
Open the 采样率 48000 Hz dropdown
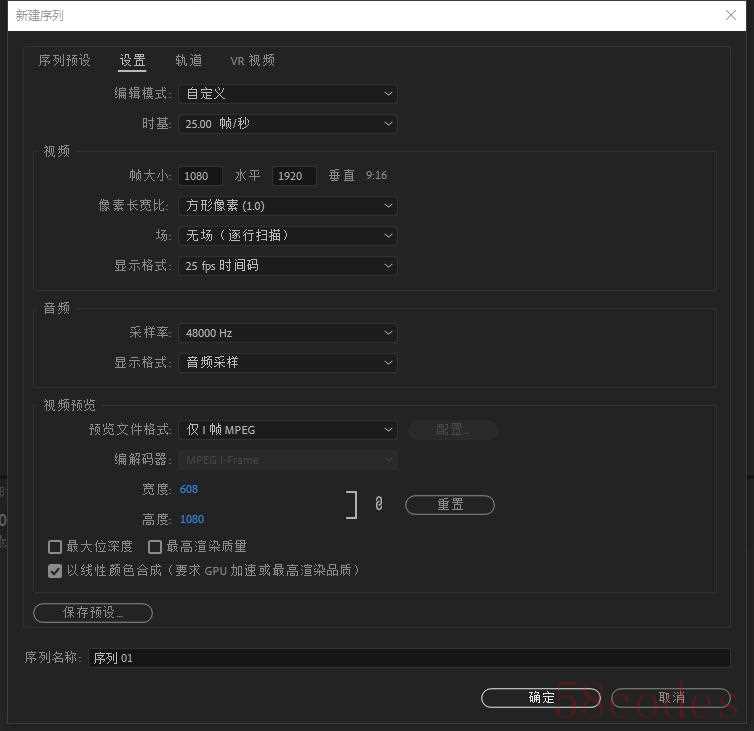288,333
